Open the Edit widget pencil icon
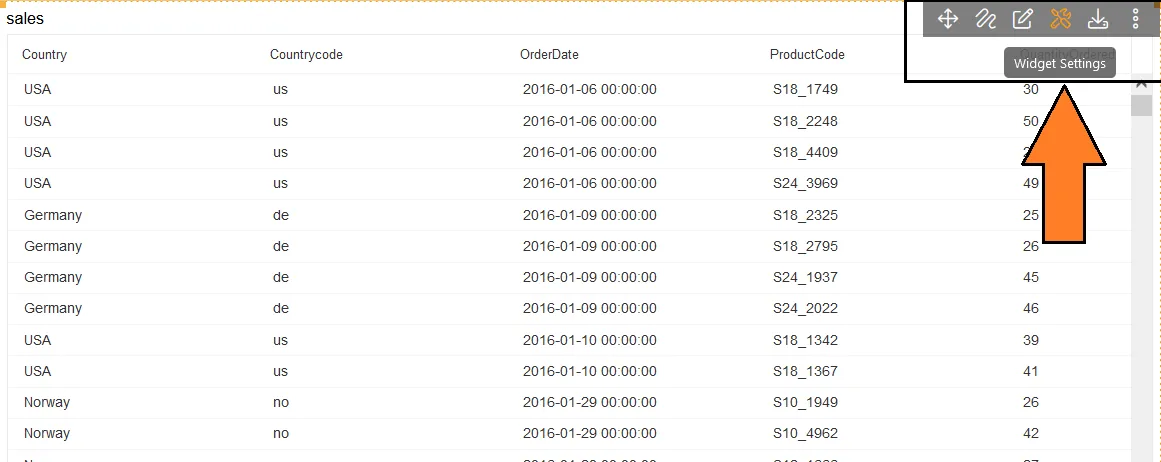The height and width of the screenshot is (462, 1161). (x=1022, y=19)
